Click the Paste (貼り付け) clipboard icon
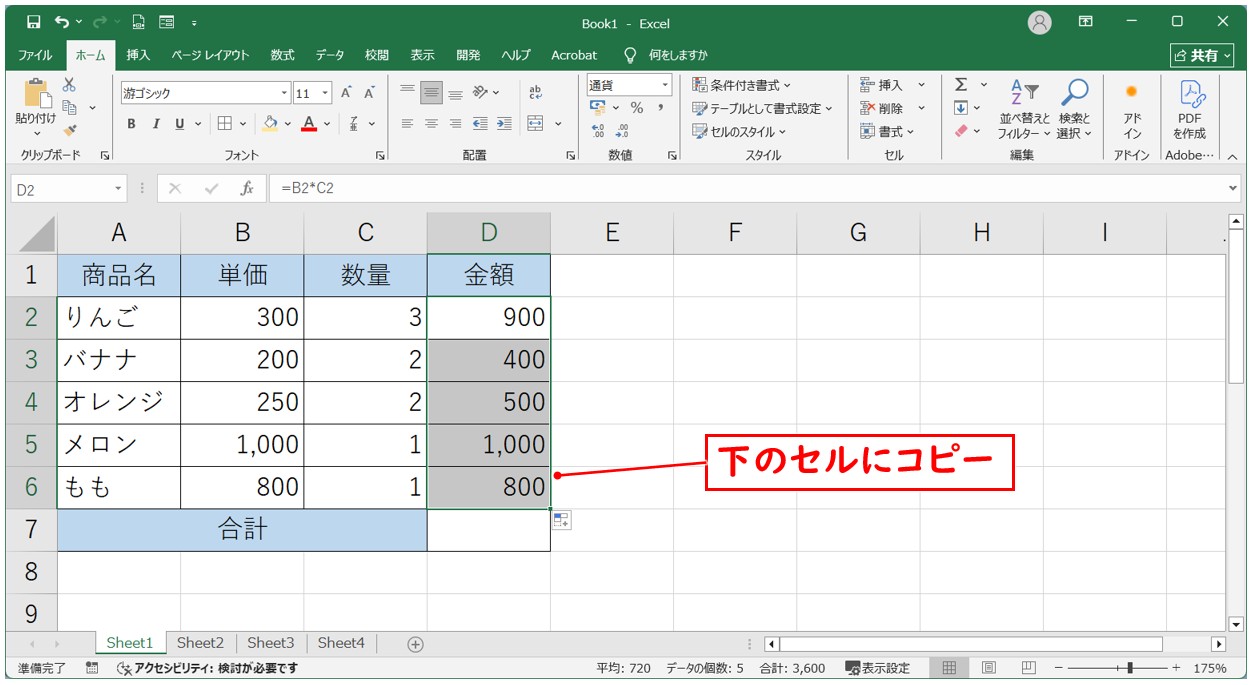The image size is (1253, 685). pyautogui.click(x=36, y=95)
